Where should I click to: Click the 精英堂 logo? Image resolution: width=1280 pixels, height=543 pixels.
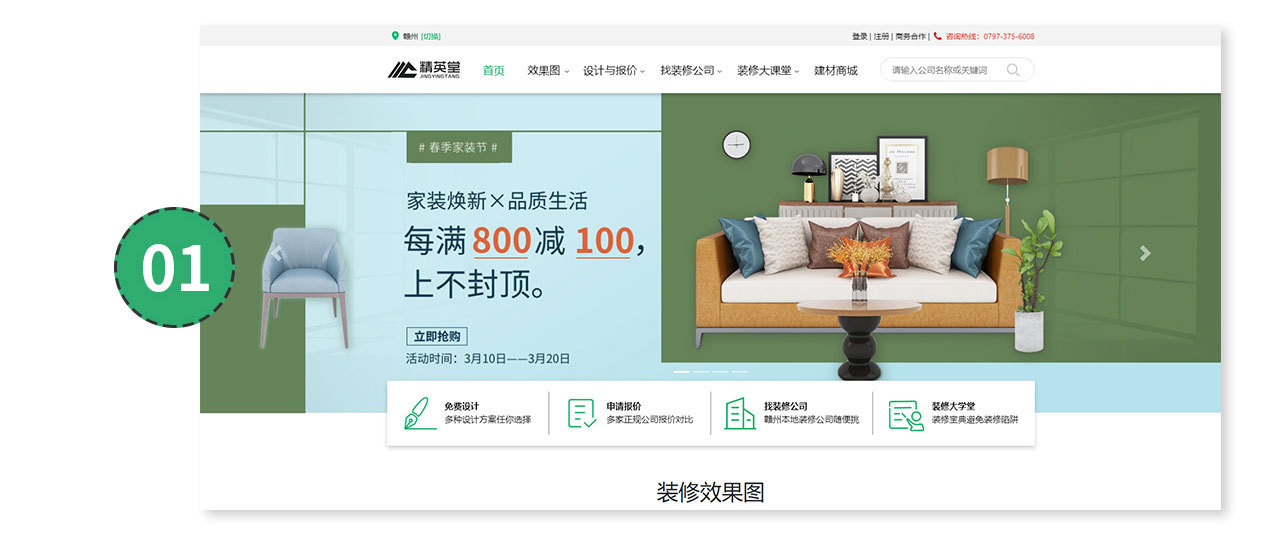(x=425, y=70)
